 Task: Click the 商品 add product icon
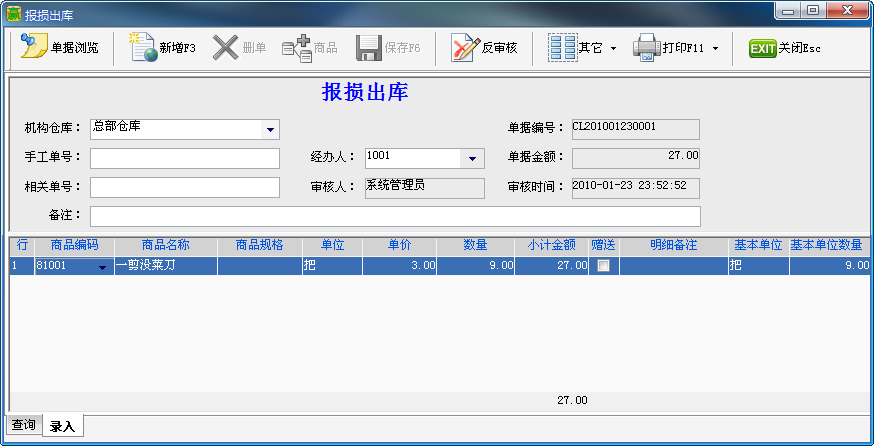pyautogui.click(x=296, y=48)
